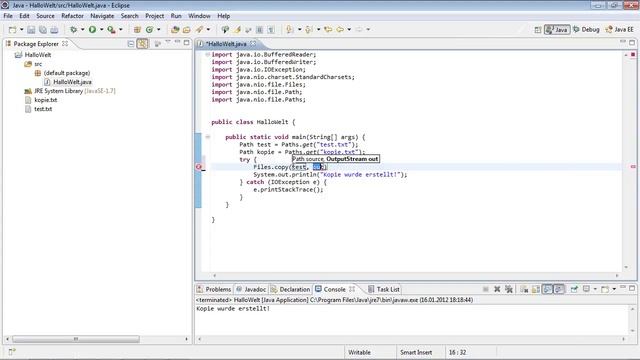Click the error marker in editor gutter
The height and width of the screenshot is (360, 640).
pyautogui.click(x=199, y=167)
